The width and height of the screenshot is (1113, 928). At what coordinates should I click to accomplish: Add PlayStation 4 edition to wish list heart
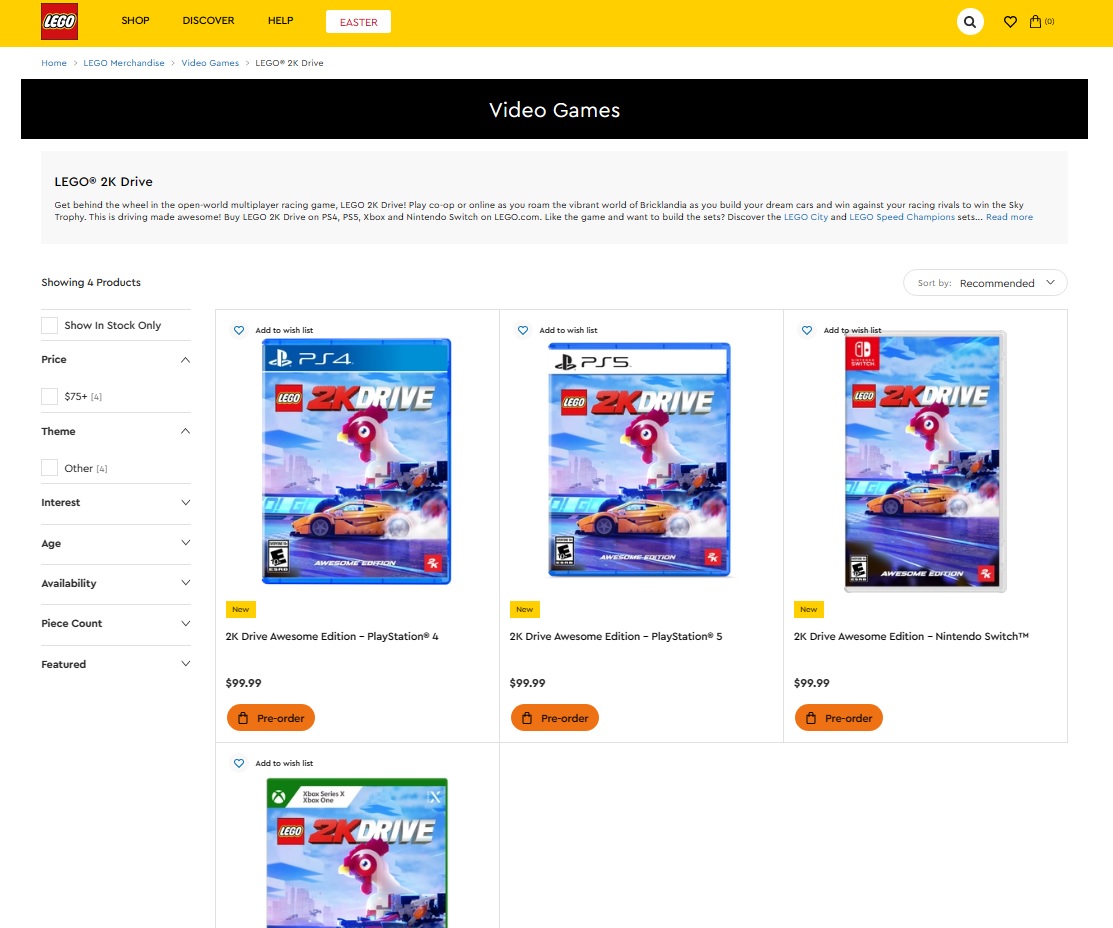pyautogui.click(x=239, y=330)
